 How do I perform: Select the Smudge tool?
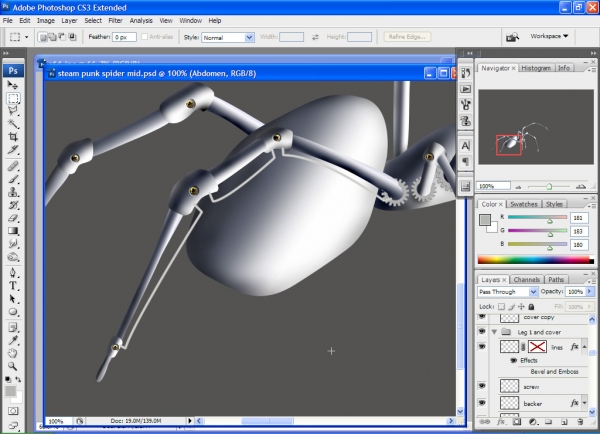tap(13, 243)
